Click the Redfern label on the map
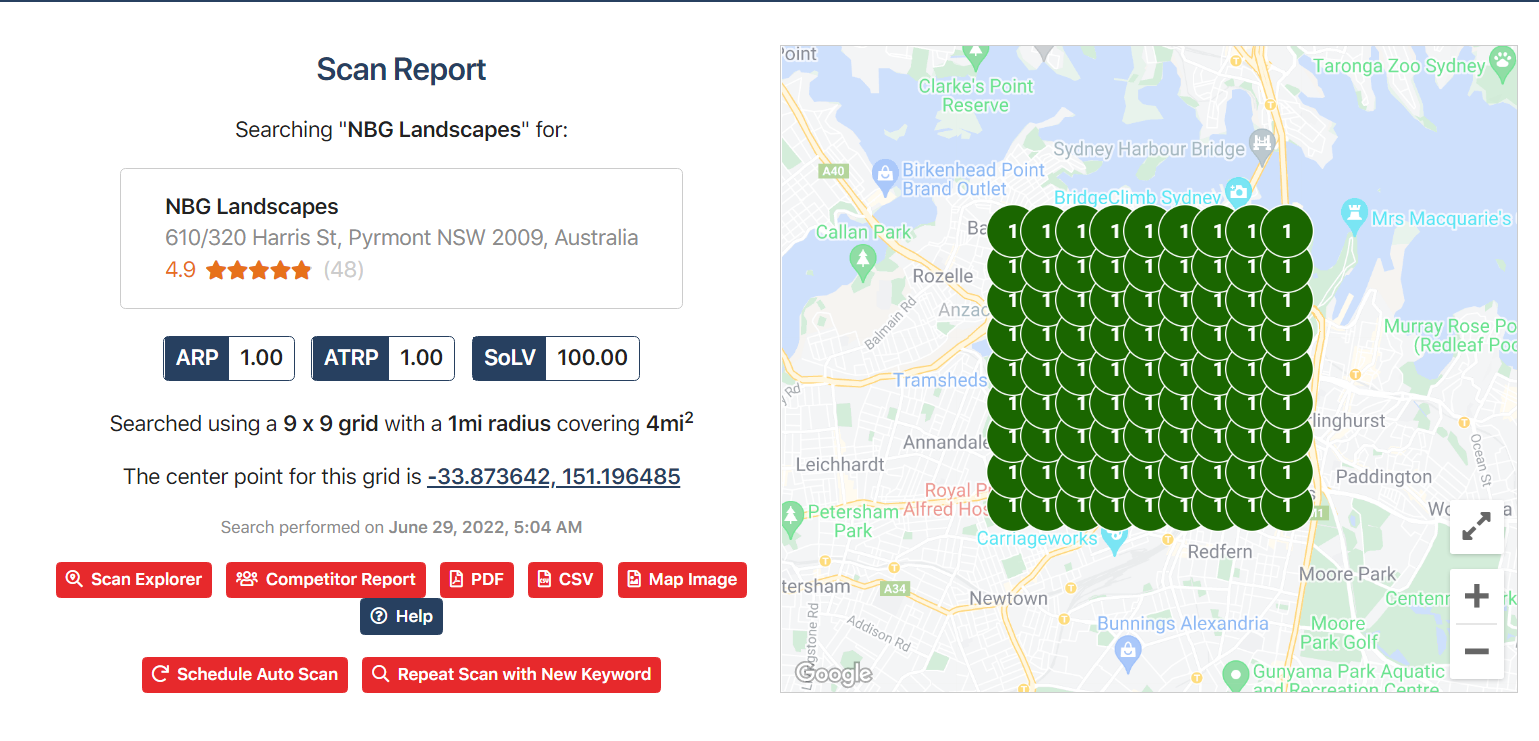The height and width of the screenshot is (741, 1539). point(1219,551)
